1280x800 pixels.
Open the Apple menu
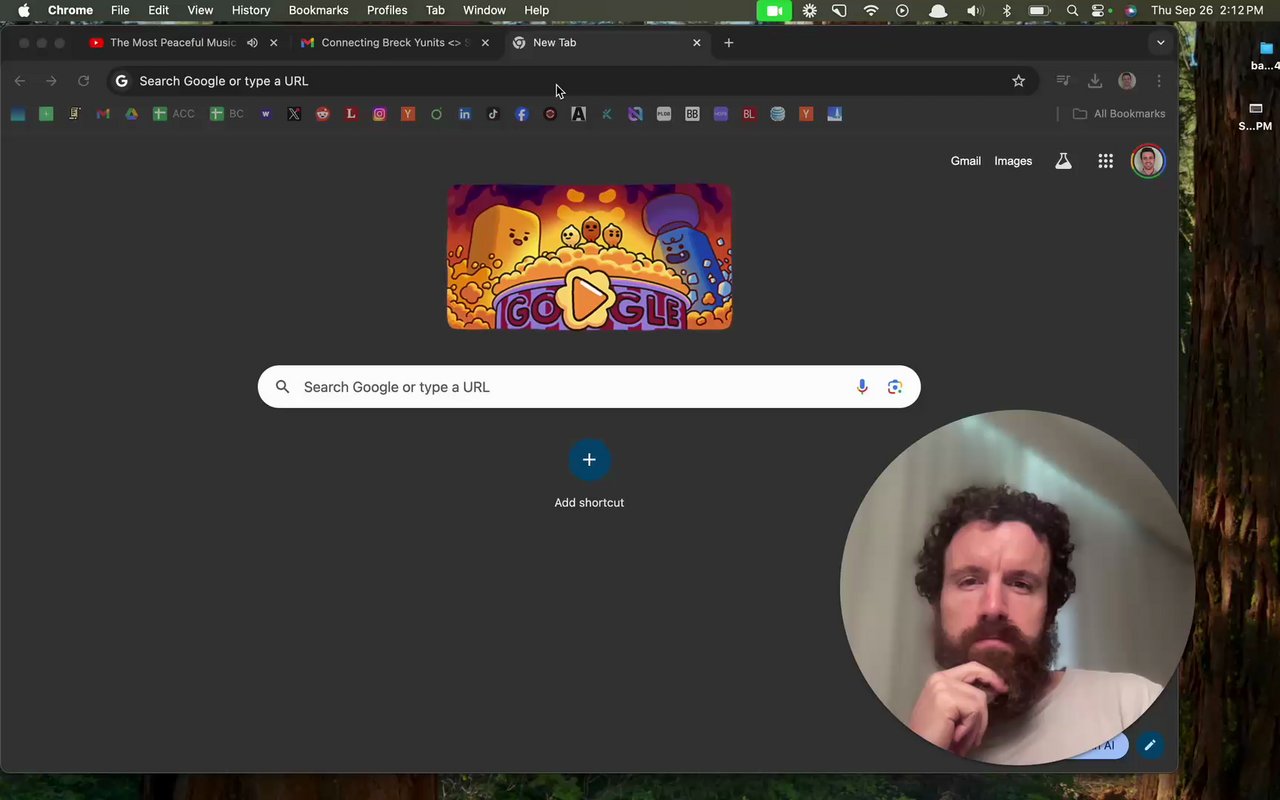(23, 10)
